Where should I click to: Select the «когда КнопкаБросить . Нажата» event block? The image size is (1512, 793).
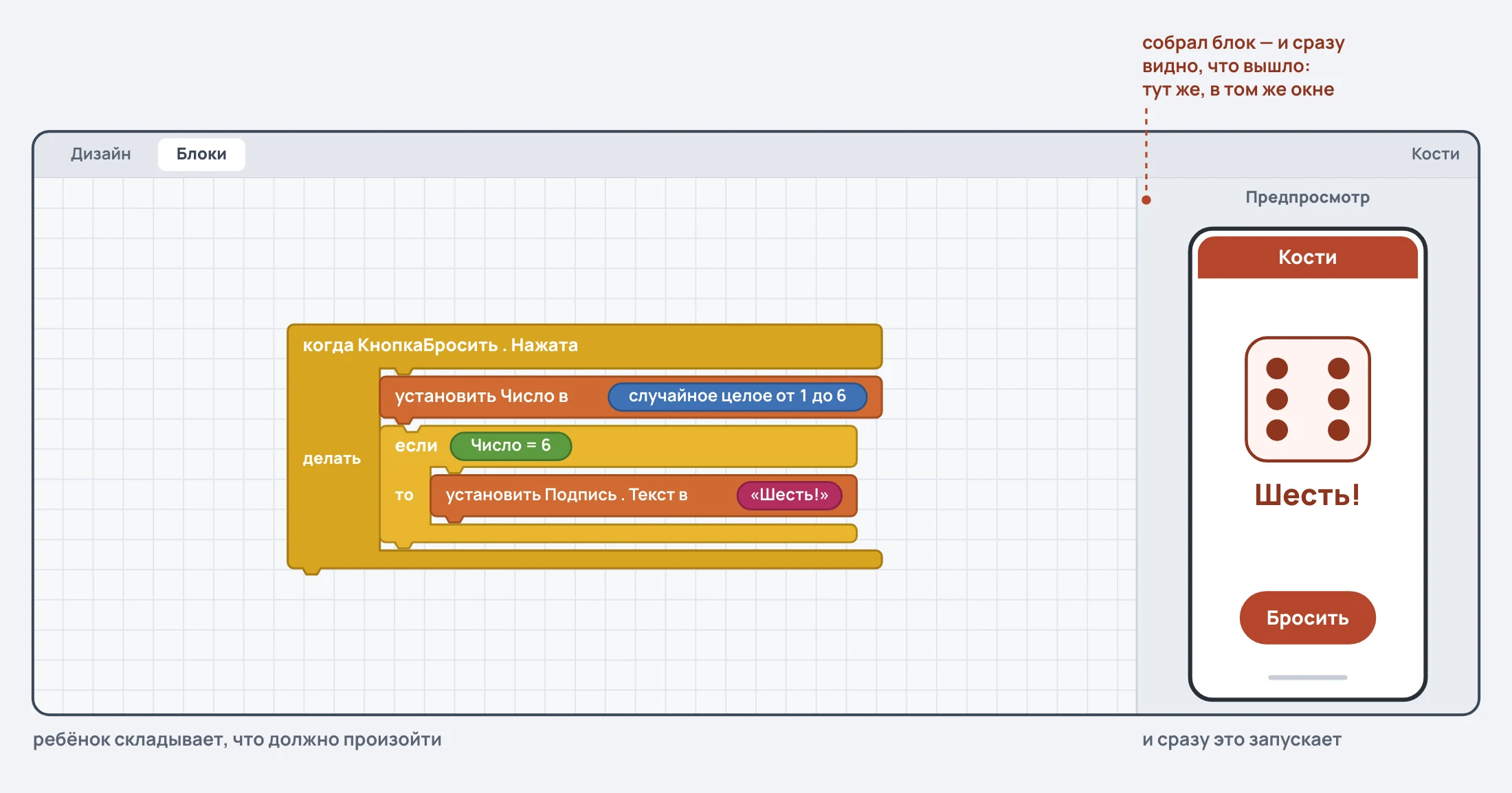440,345
